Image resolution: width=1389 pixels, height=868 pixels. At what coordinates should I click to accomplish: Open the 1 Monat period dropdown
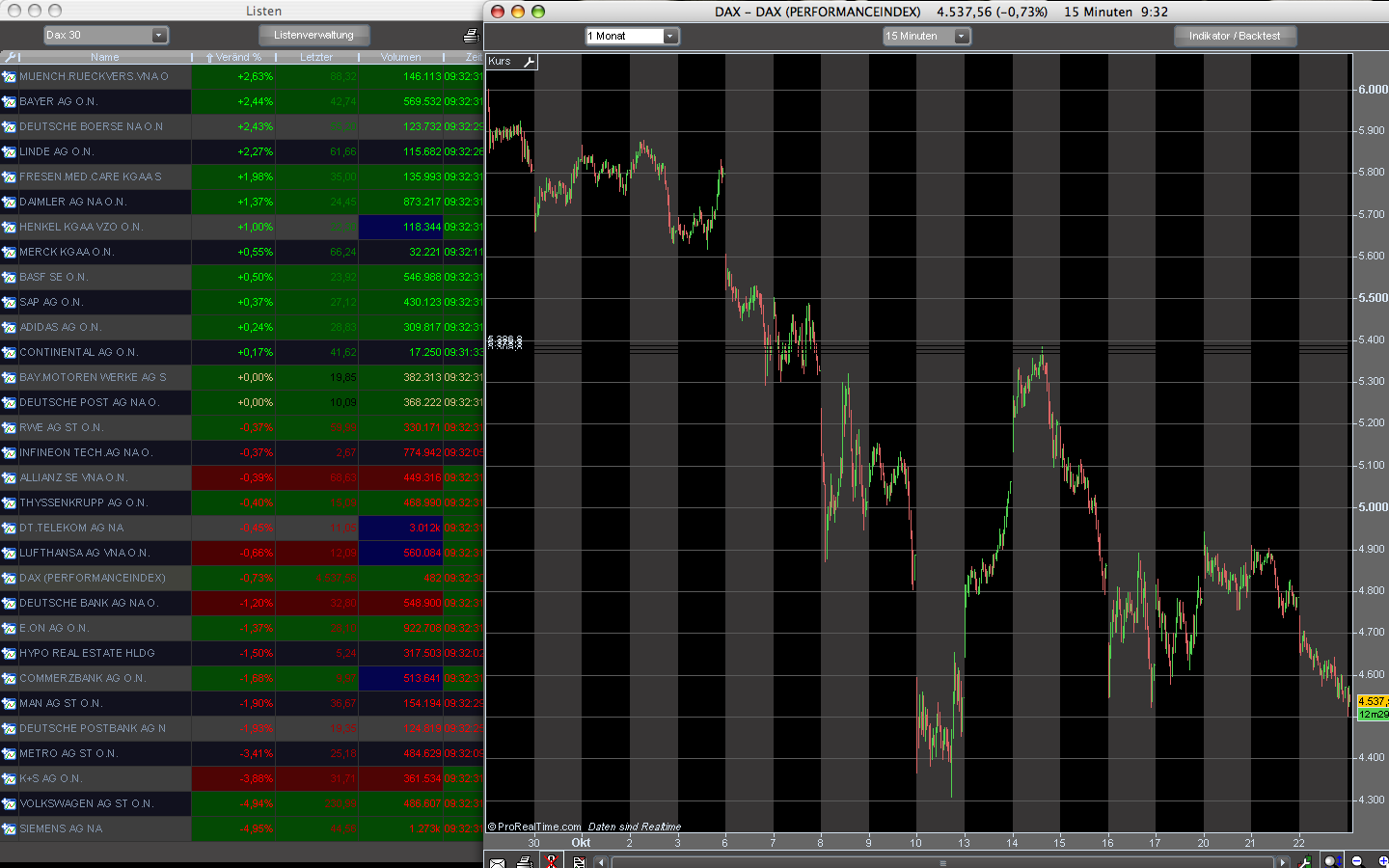pos(633,36)
